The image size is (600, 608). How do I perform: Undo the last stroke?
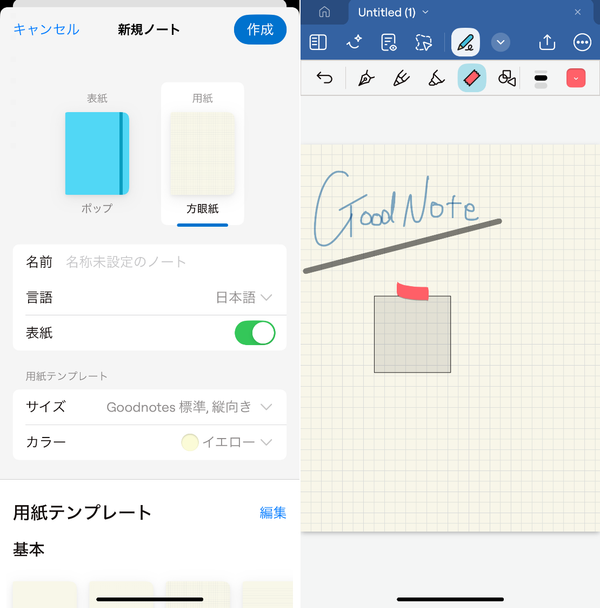(x=324, y=78)
